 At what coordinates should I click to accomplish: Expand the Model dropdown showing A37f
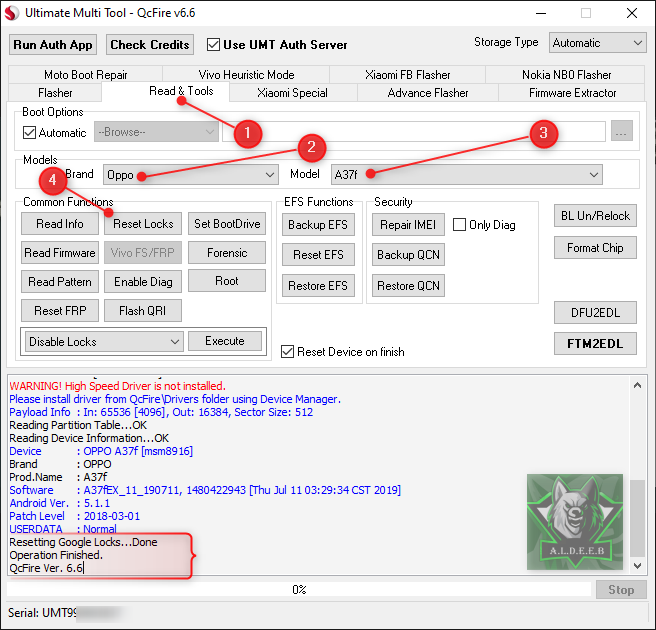click(466, 174)
